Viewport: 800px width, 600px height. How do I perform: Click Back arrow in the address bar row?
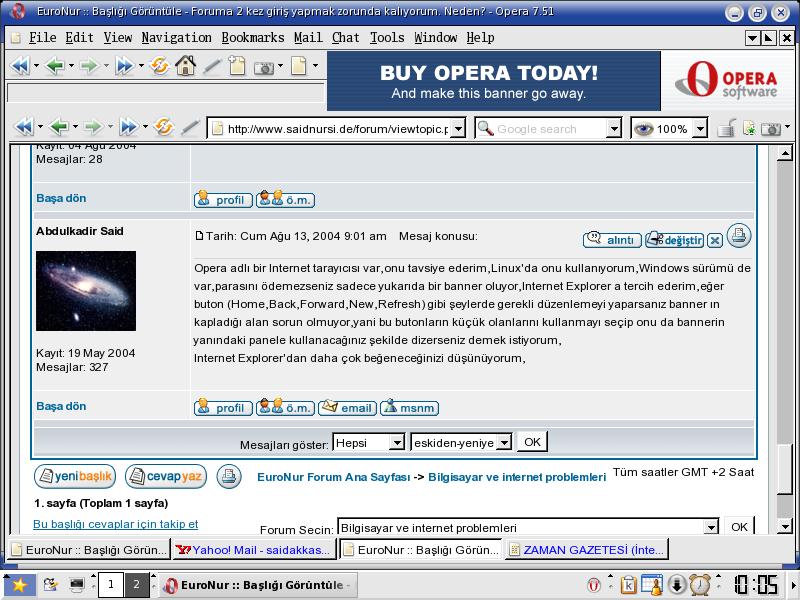(60, 127)
